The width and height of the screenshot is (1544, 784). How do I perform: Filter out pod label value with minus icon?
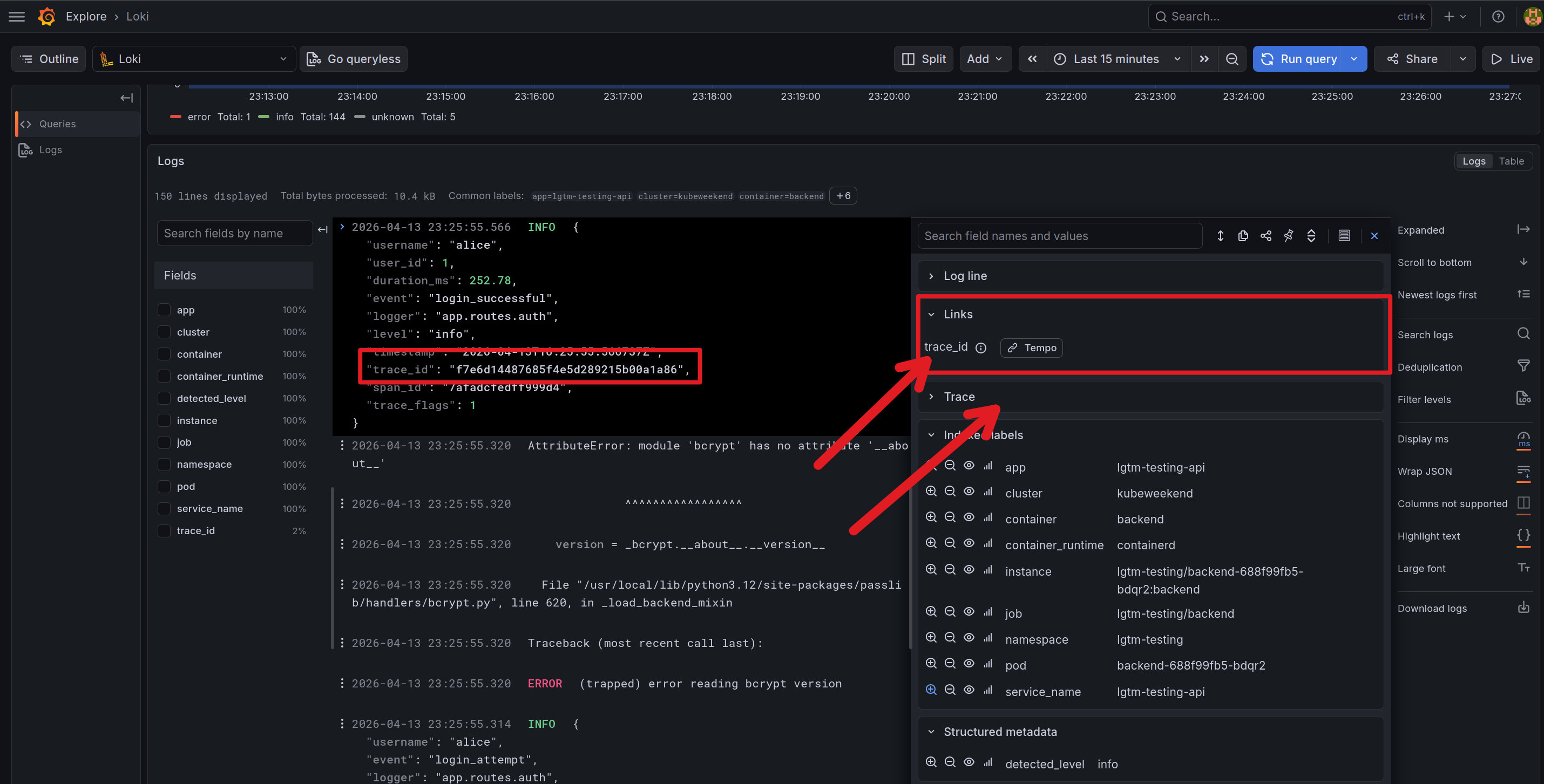(x=950, y=664)
